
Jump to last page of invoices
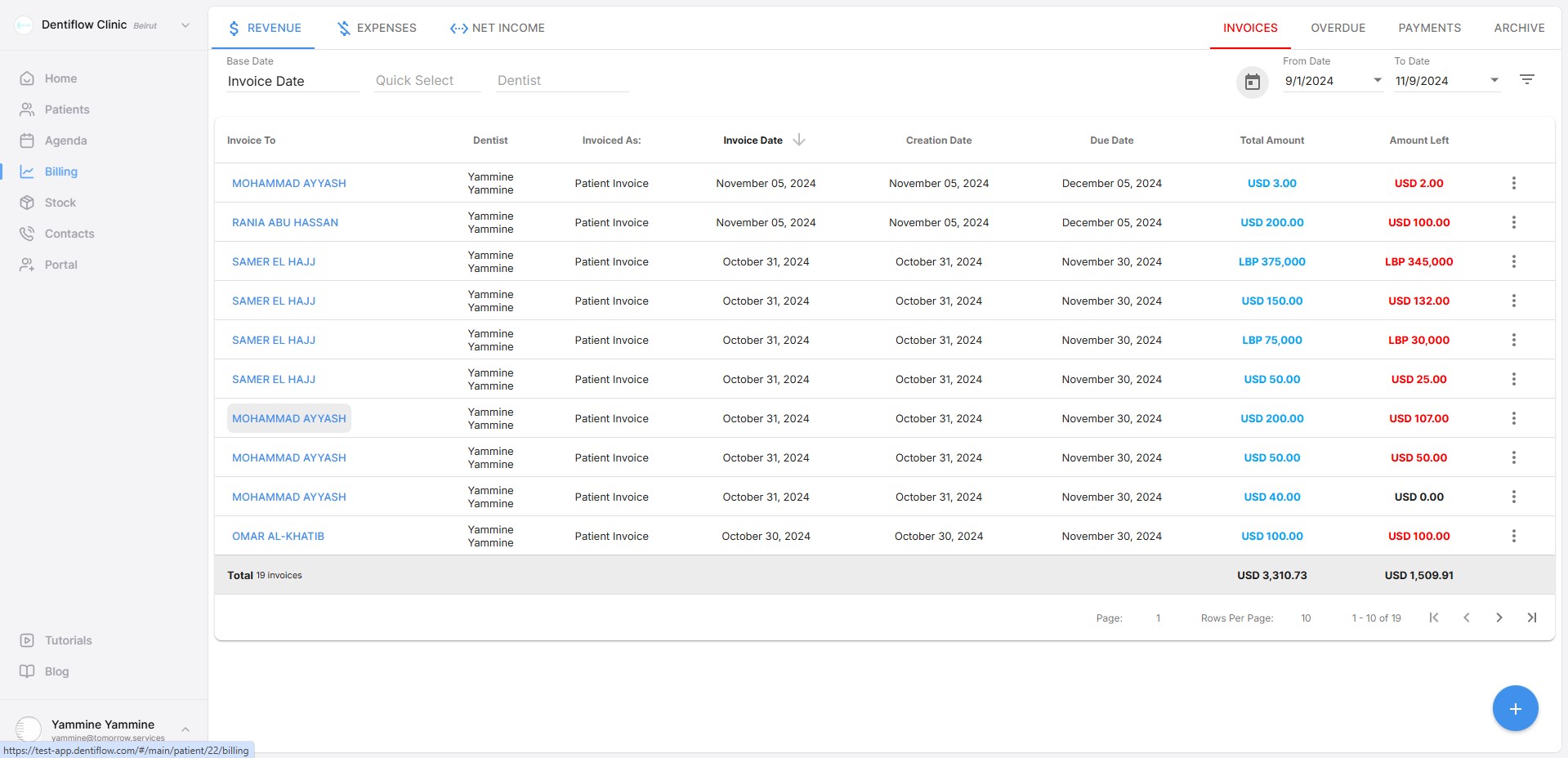(x=1531, y=618)
